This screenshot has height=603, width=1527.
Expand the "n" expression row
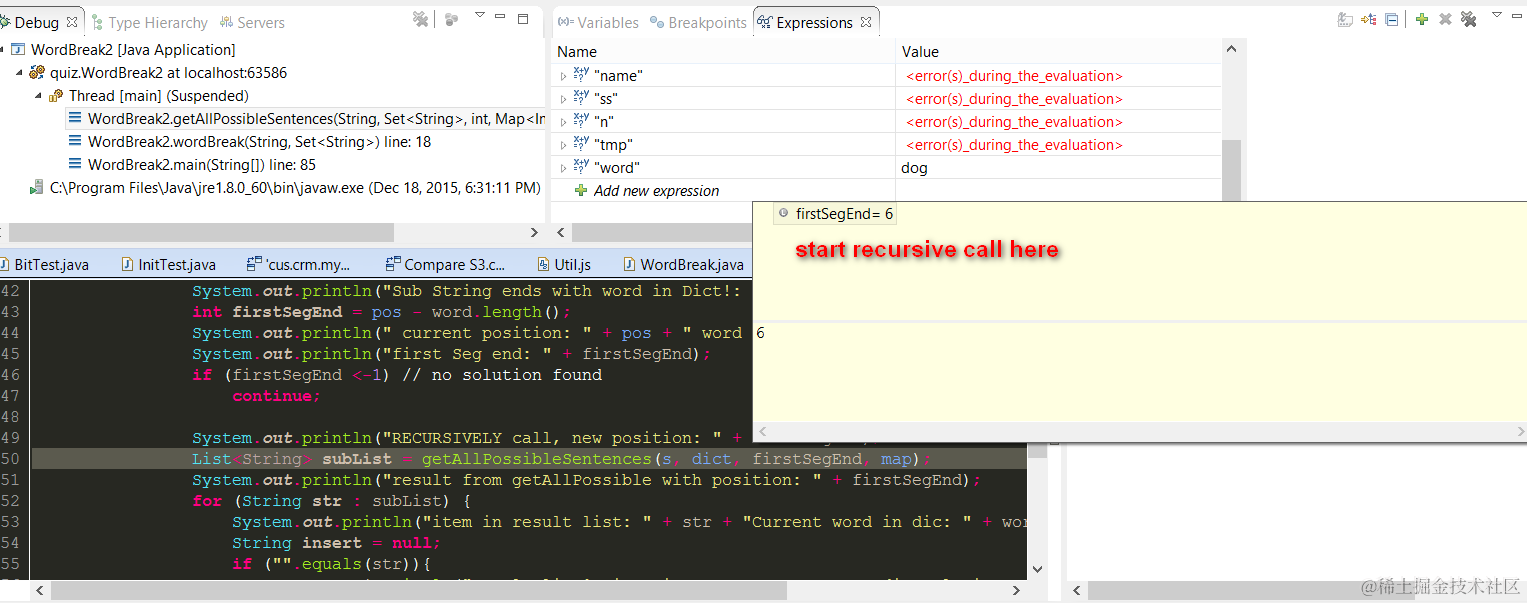point(563,122)
